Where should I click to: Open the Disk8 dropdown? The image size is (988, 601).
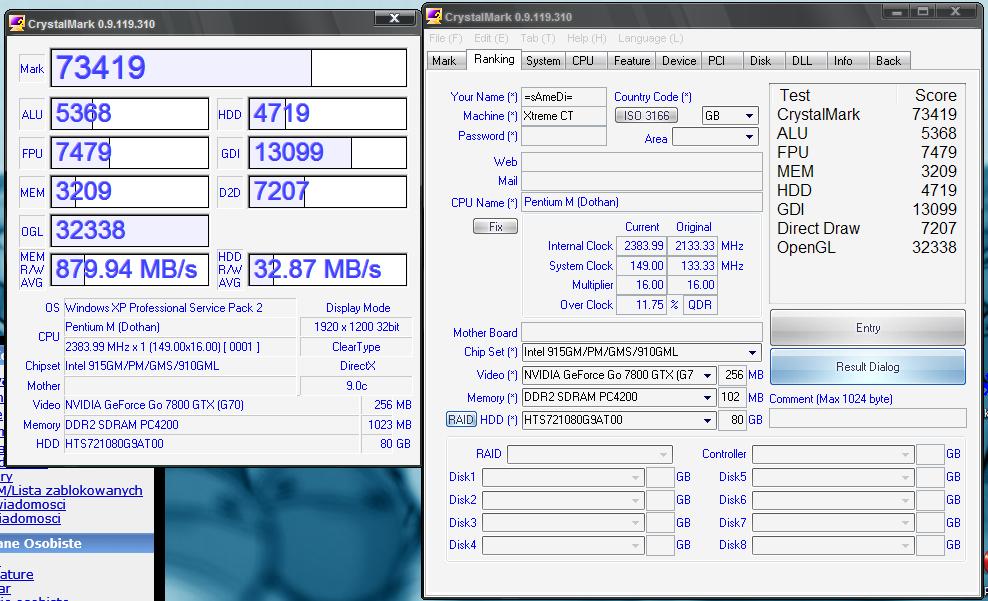coord(833,545)
